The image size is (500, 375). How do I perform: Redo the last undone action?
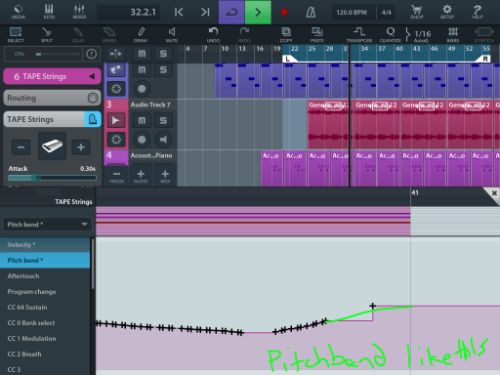point(244,35)
